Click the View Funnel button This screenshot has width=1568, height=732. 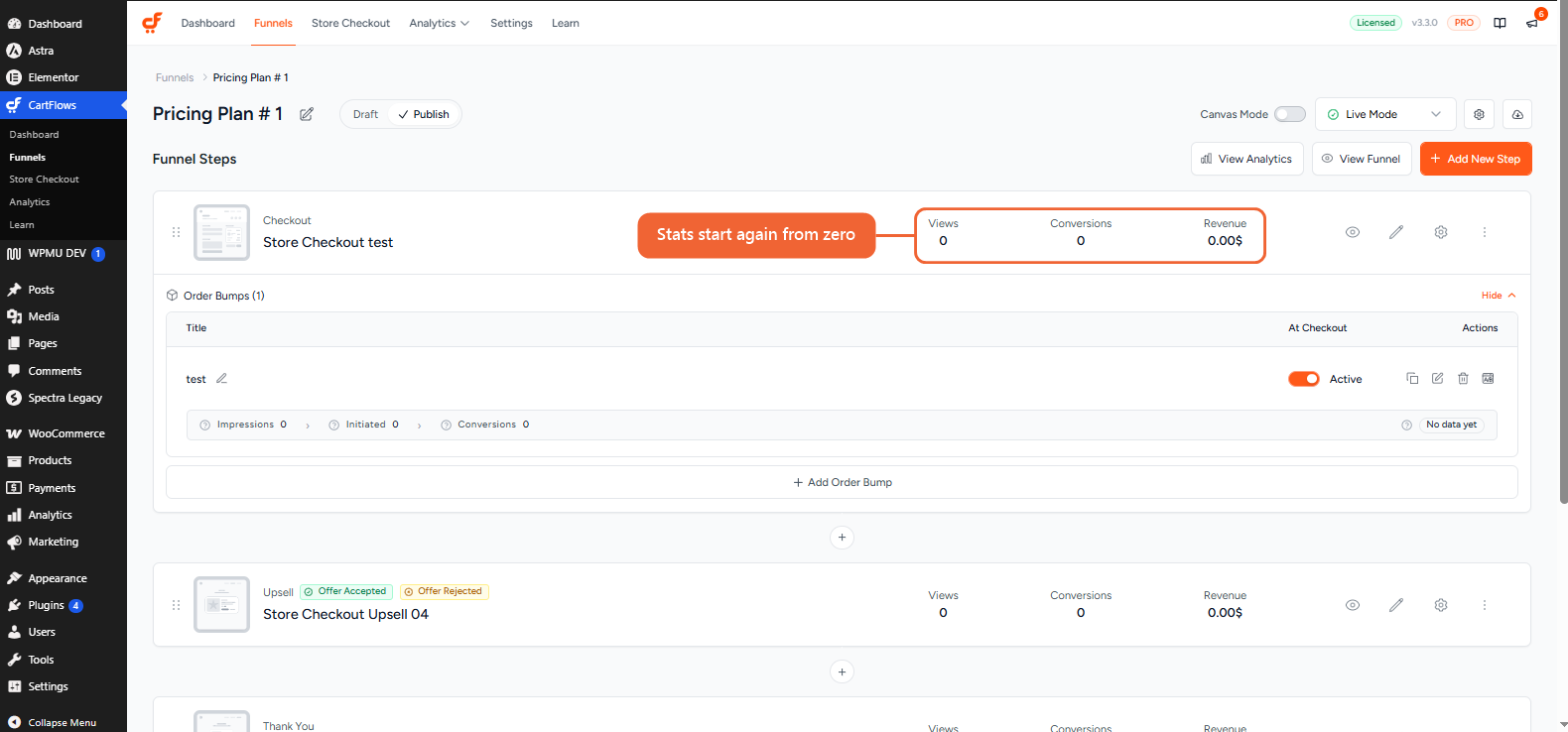[1362, 159]
